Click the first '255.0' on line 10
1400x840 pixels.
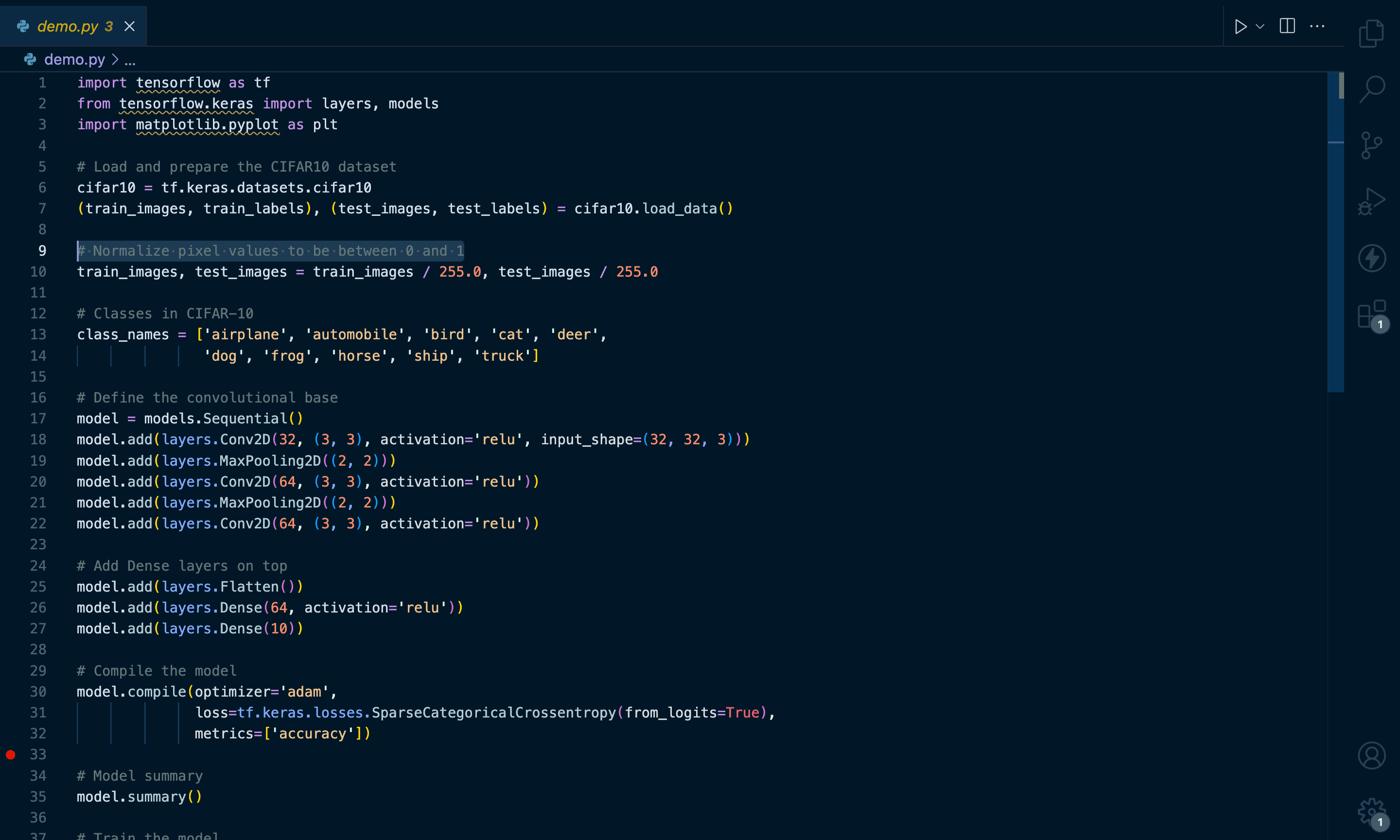460,272
